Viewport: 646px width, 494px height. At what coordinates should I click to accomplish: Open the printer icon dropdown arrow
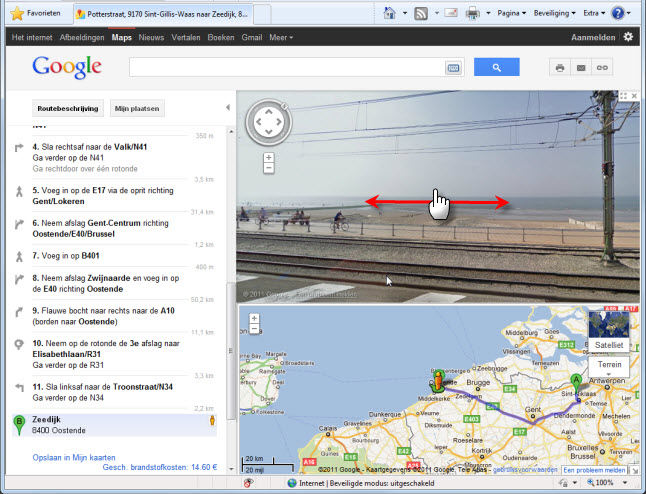pyautogui.click(x=488, y=13)
